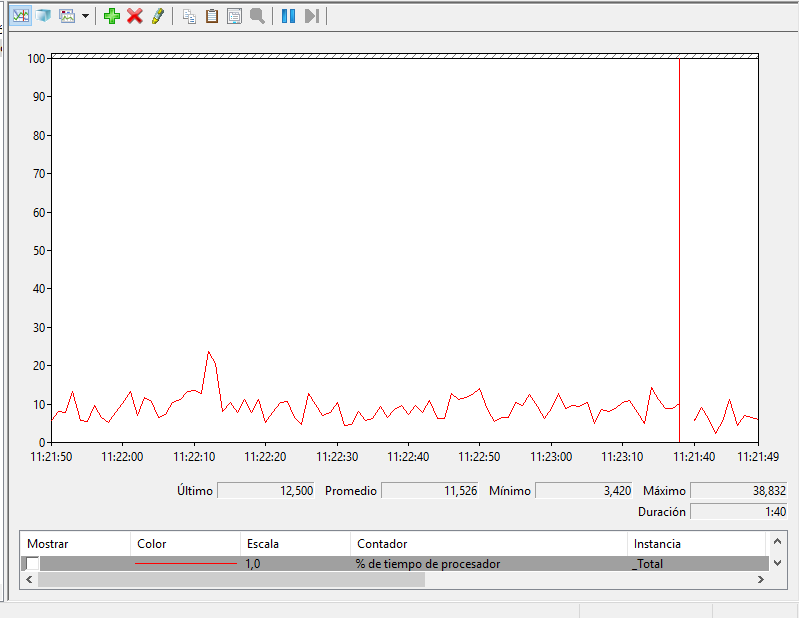Viewport: 799px width, 618px height.
Task: Click the red color line sample
Action: point(186,563)
